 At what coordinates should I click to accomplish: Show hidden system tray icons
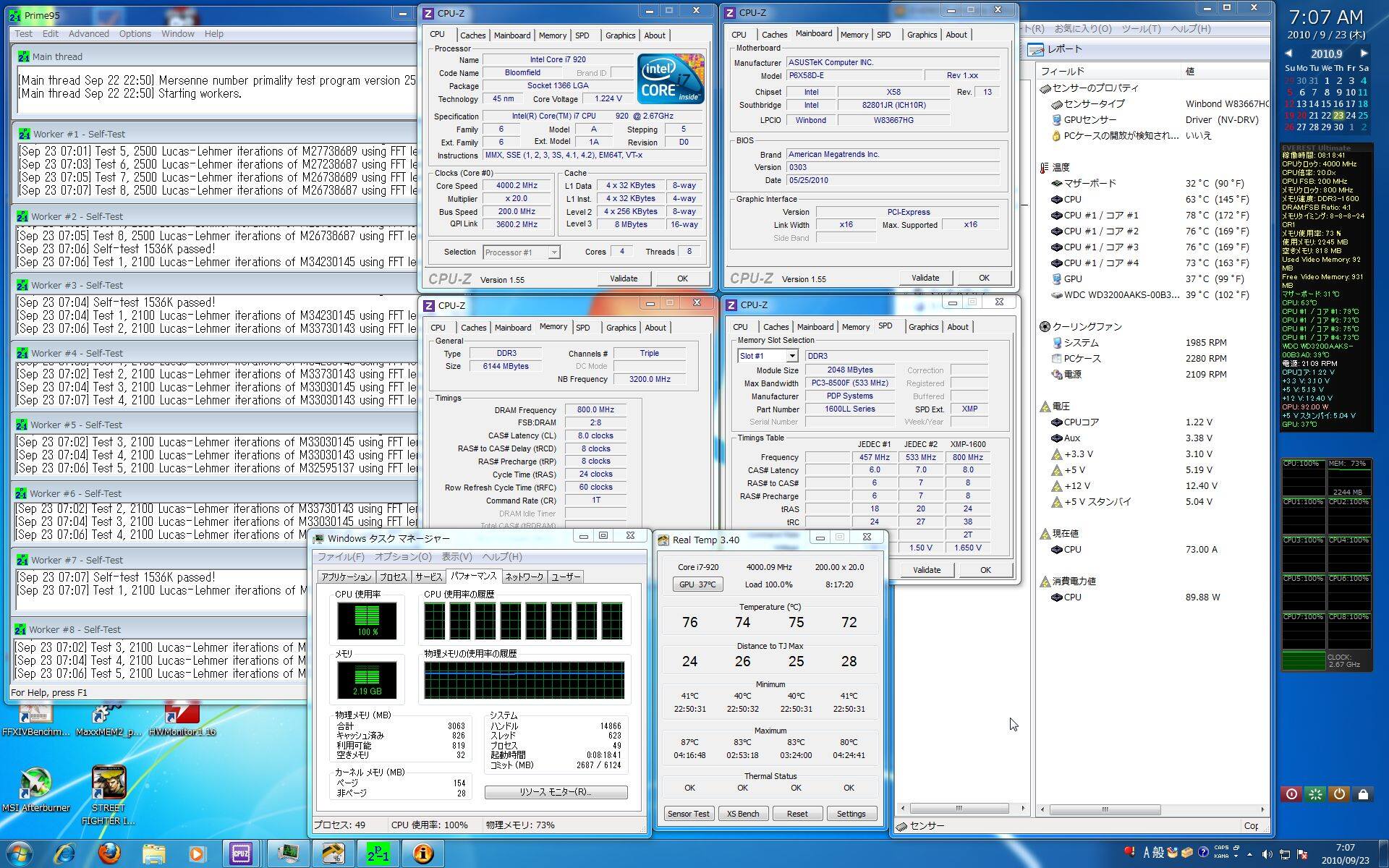click(1250, 854)
